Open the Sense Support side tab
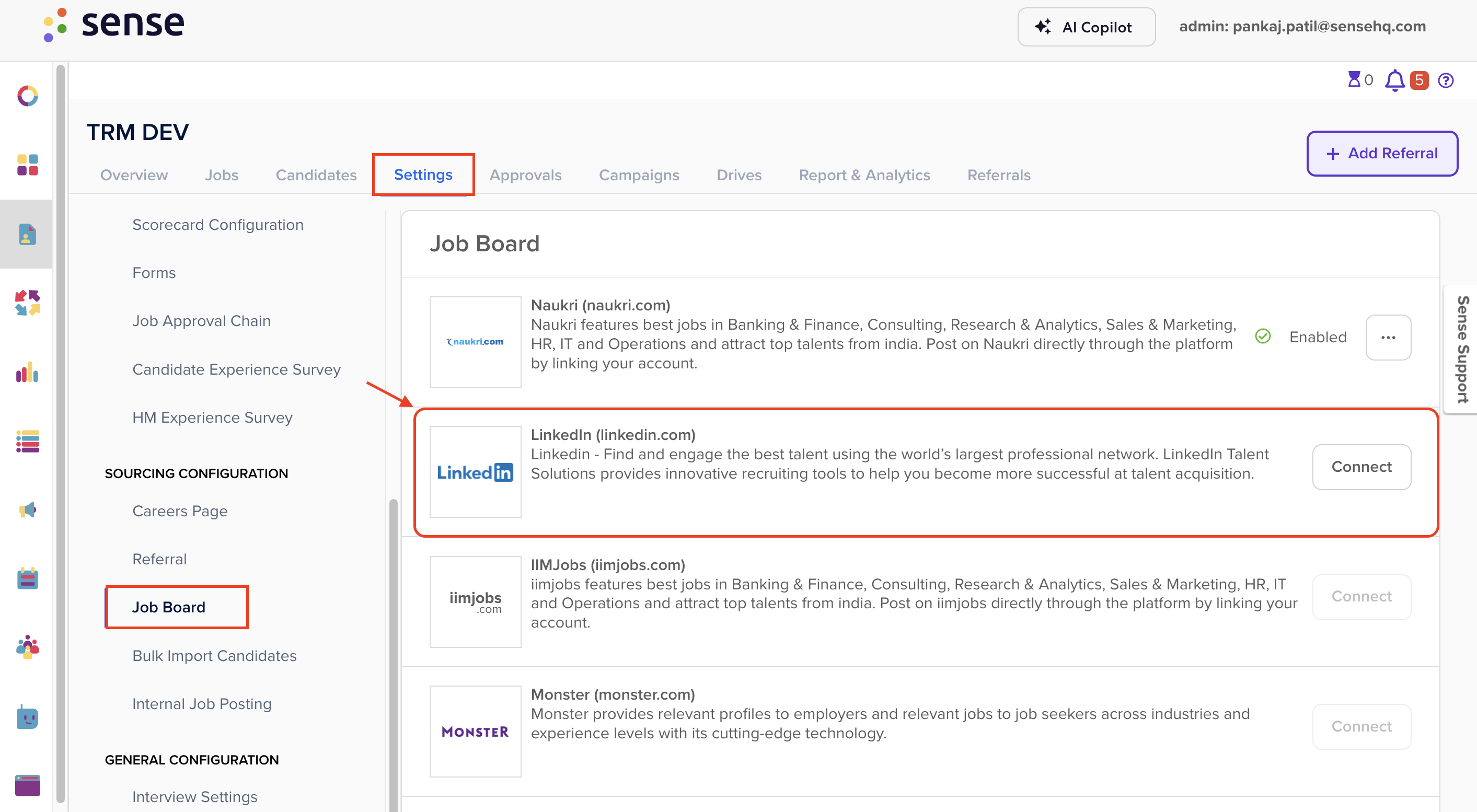This screenshot has width=1477, height=812. [1461, 349]
